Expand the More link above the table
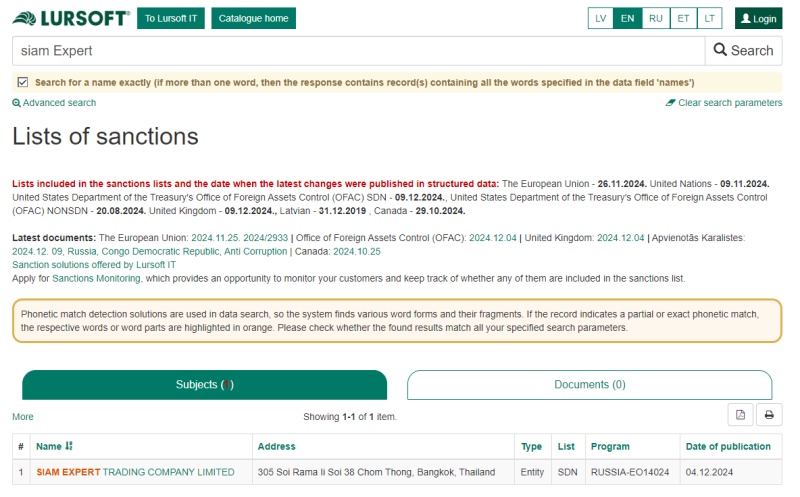This screenshot has width=800, height=497. tap(22, 416)
